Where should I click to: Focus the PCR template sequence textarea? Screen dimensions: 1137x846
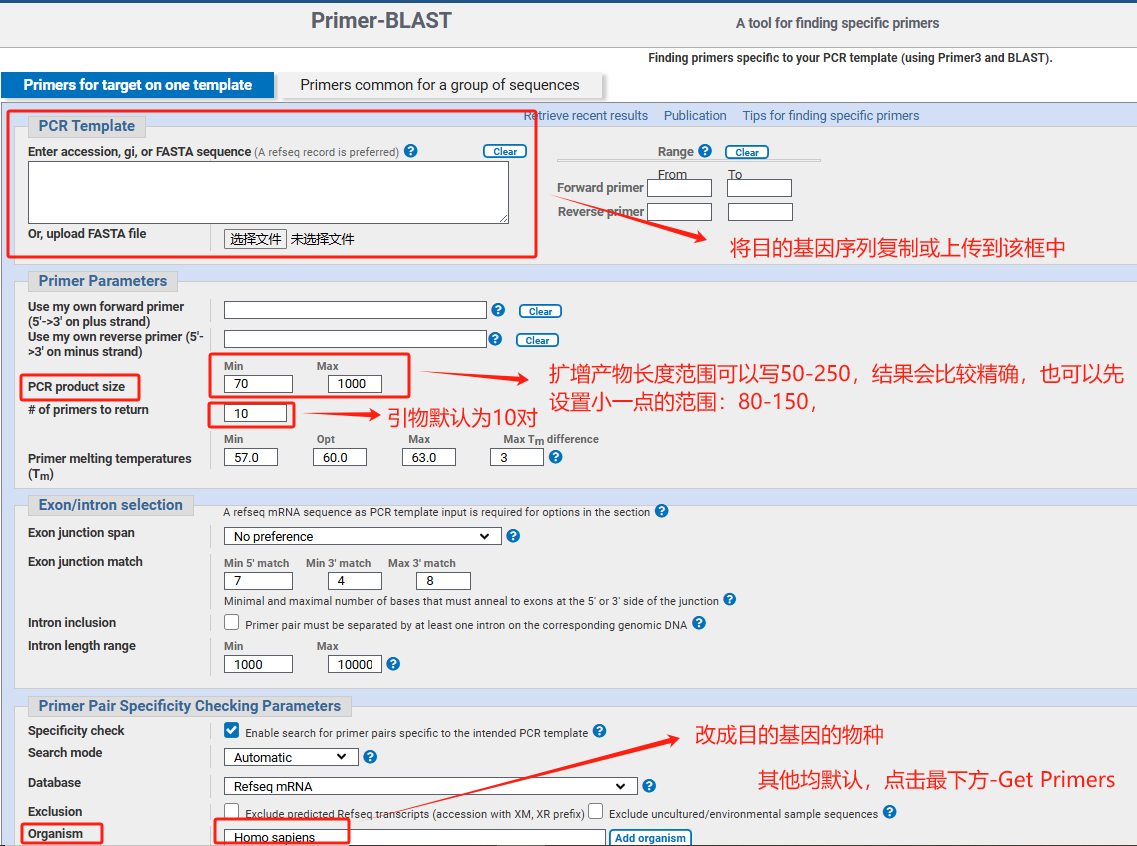pyautogui.click(x=268, y=192)
